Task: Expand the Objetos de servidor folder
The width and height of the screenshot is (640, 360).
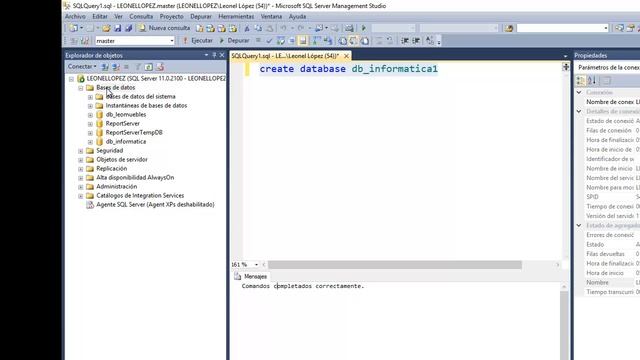Action: click(x=81, y=160)
